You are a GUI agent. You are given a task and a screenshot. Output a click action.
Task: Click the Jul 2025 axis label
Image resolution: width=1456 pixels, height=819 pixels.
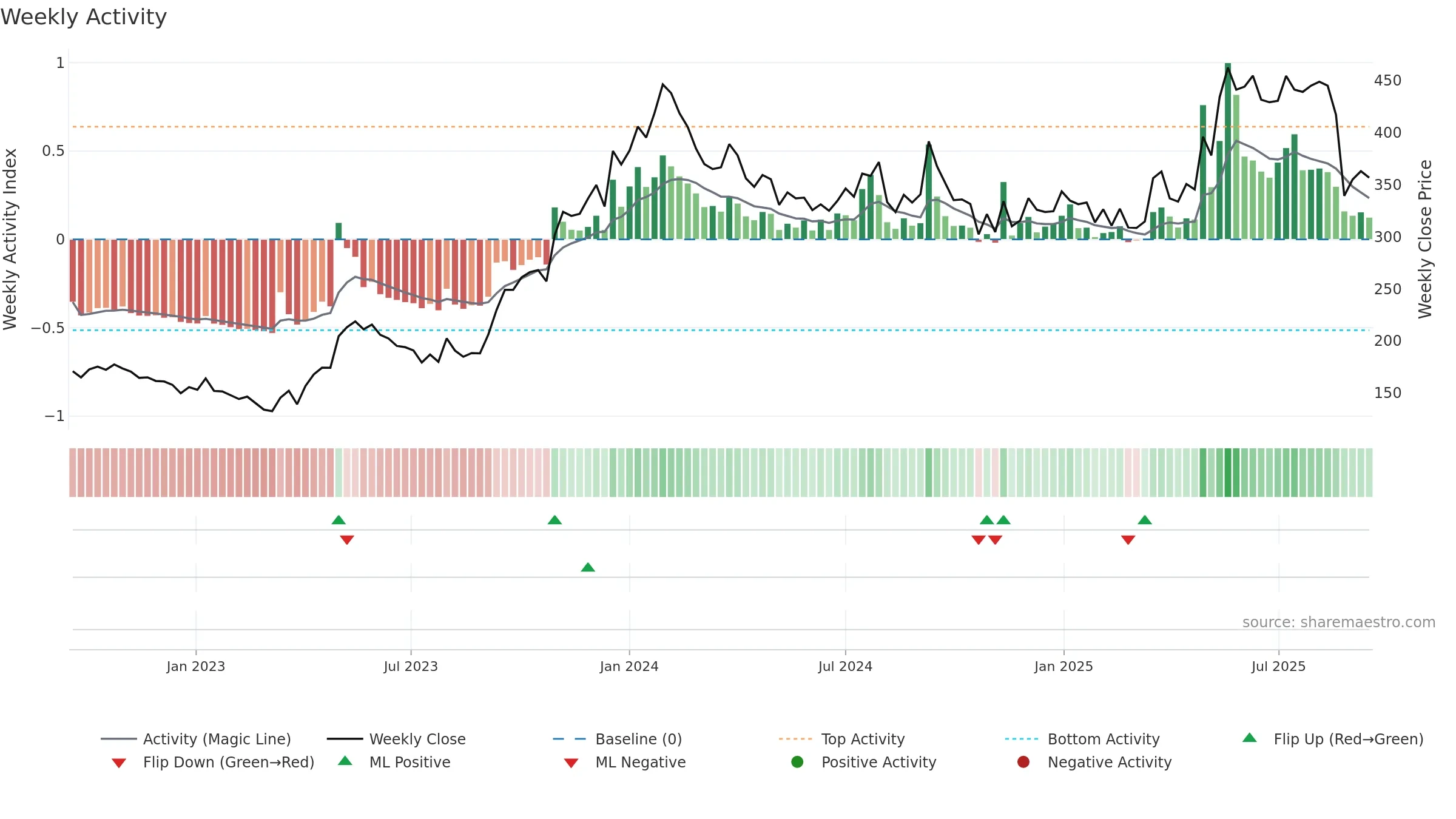pos(1278,666)
